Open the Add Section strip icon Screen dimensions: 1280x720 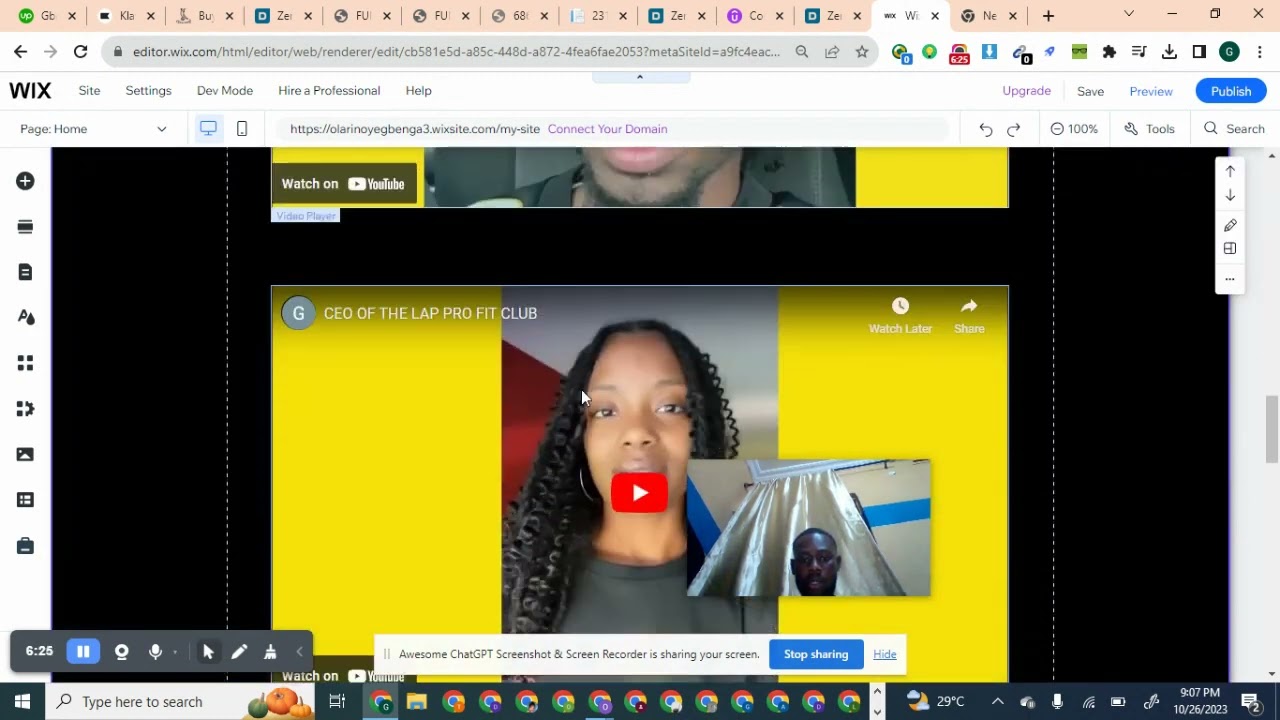[x=25, y=227]
